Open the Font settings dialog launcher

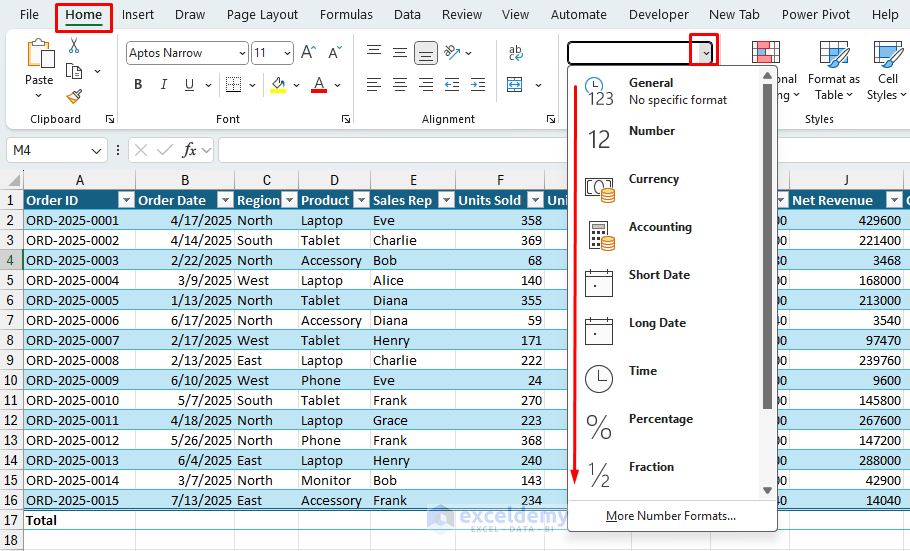coord(346,119)
